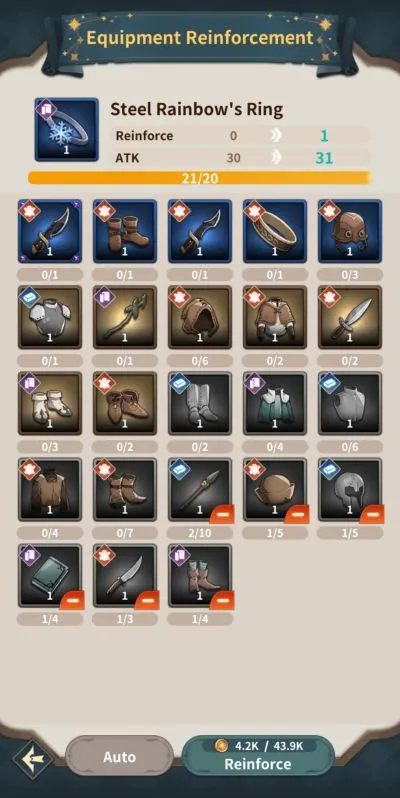This screenshot has width=400, height=798.
Task: Remove the iron helmet from selection
Action: coord(372,514)
